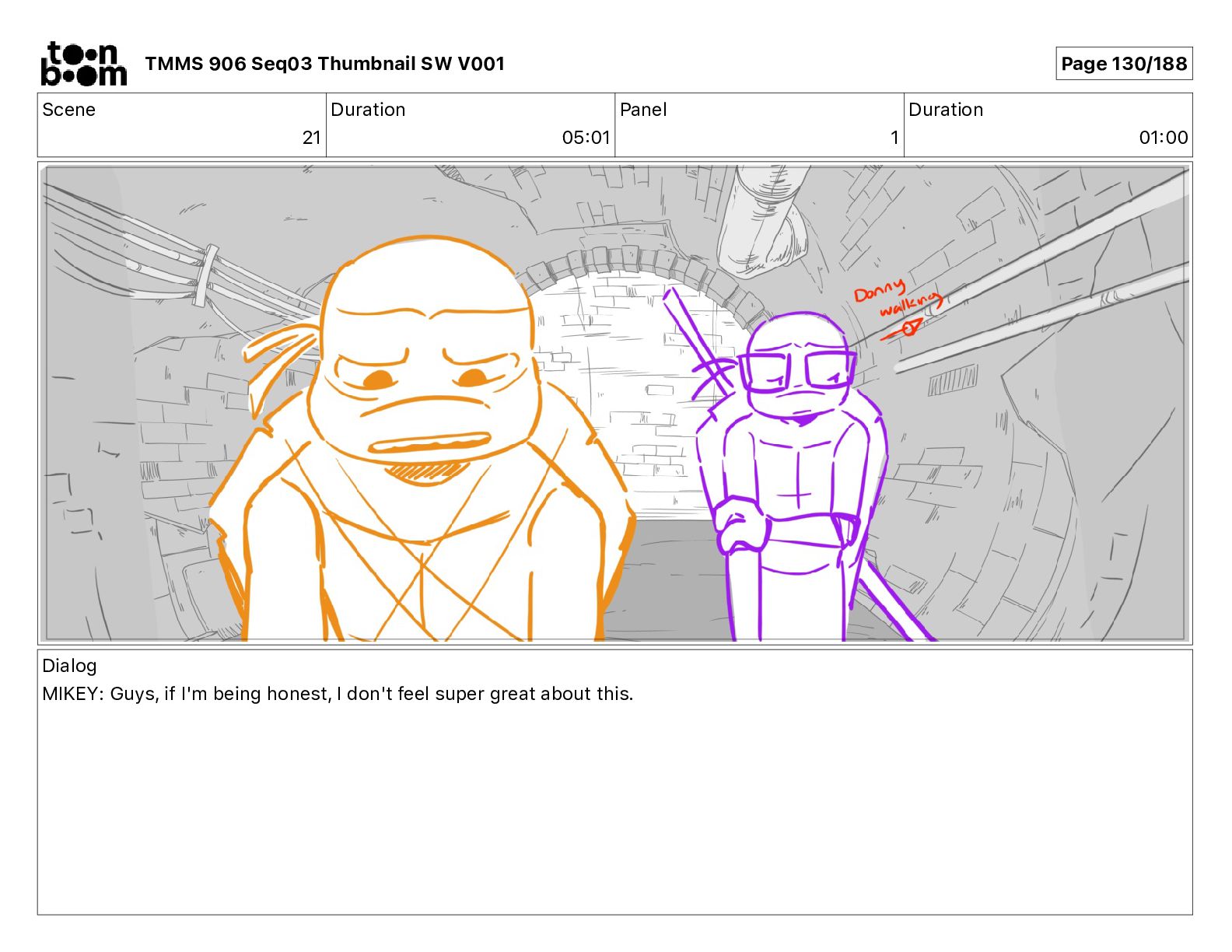Click the panel duration value '01:00'
Screen dimensions: 1232x952
click(1164, 138)
